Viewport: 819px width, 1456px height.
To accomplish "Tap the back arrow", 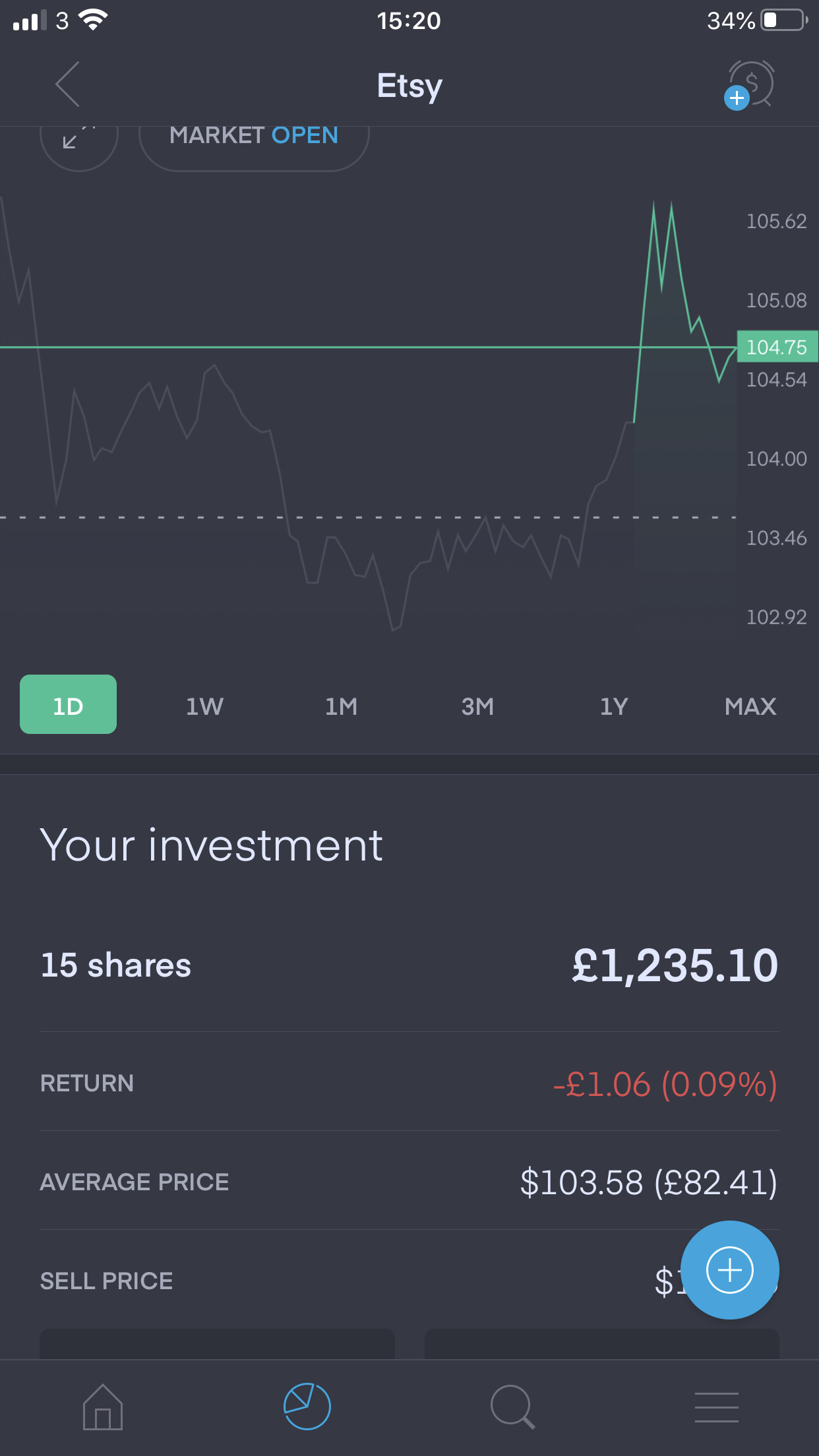I will (x=67, y=84).
